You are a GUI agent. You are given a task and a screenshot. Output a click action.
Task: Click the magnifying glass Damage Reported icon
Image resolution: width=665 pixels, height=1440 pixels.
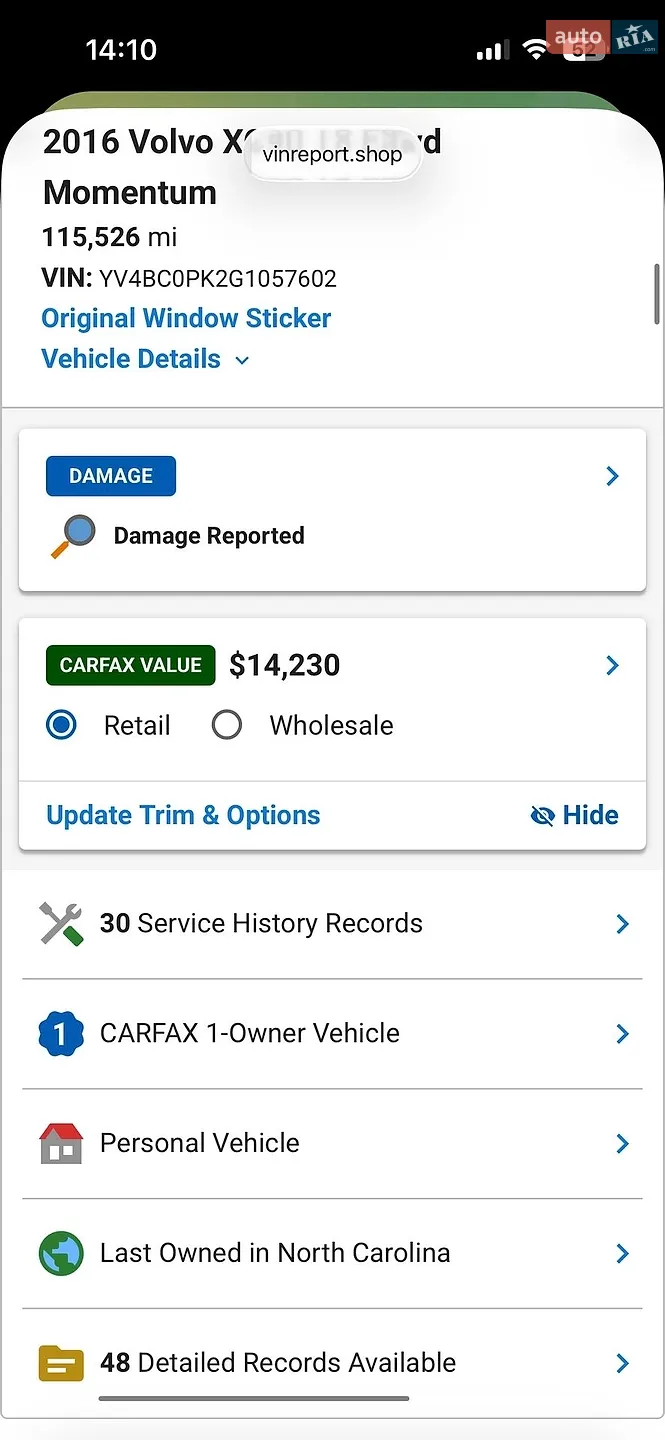click(74, 536)
